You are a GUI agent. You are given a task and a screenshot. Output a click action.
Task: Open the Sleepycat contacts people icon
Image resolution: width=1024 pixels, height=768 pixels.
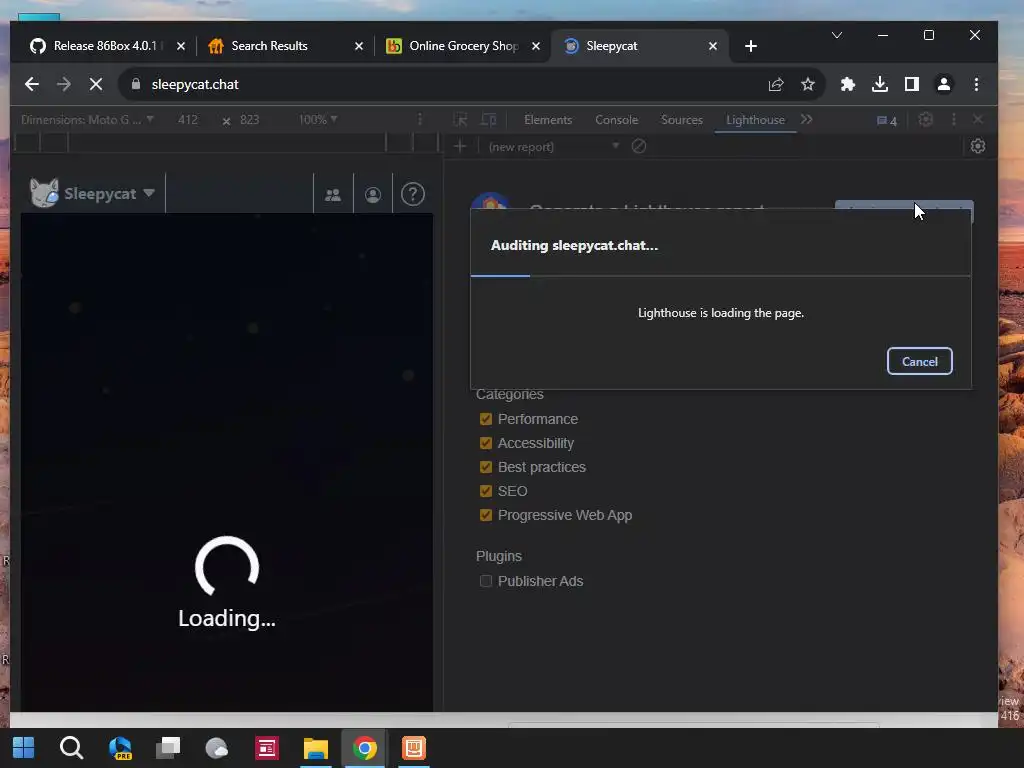333,195
